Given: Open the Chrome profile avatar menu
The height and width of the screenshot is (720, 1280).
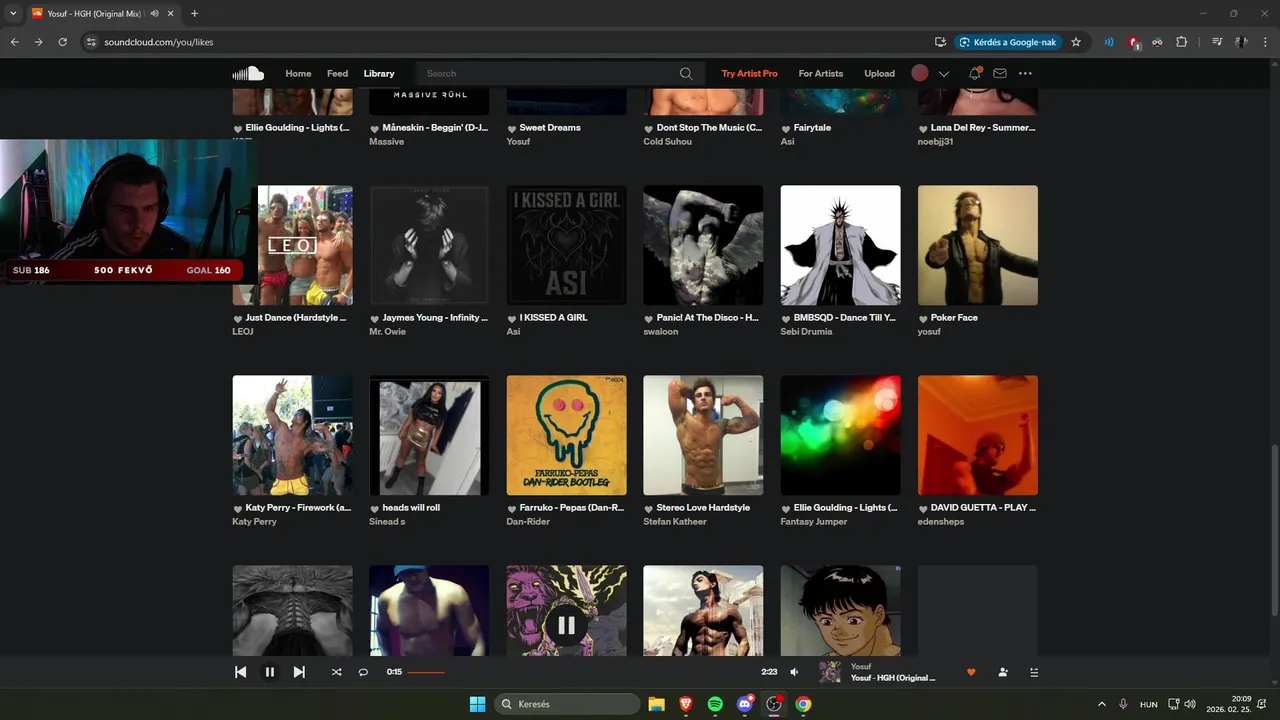Looking at the screenshot, I should [x=1241, y=42].
